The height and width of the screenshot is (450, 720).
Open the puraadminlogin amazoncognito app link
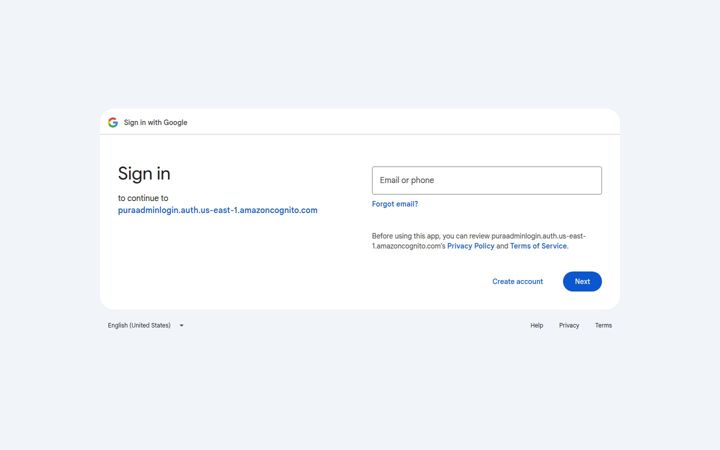tap(218, 210)
